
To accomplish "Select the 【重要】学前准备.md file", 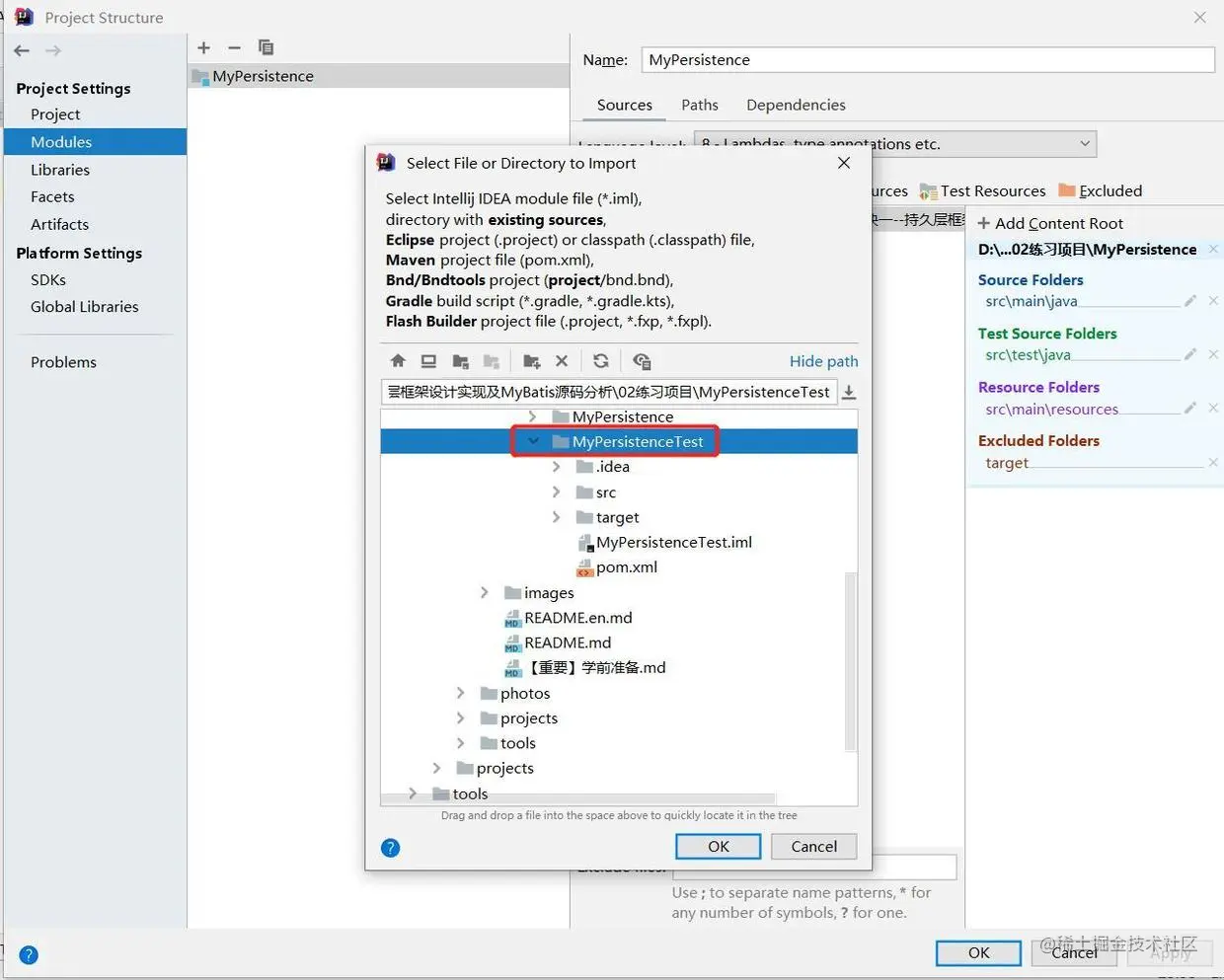I will pyautogui.click(x=584, y=668).
